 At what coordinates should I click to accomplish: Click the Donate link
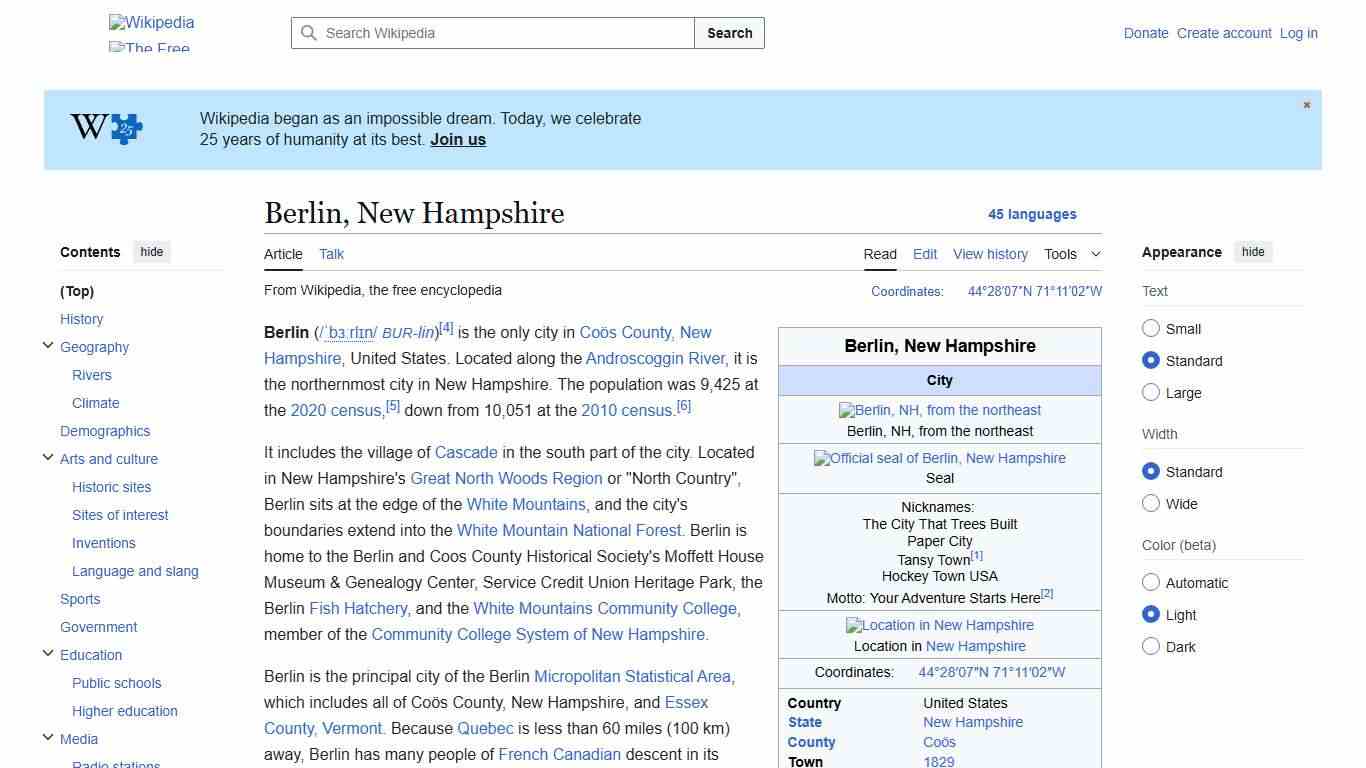[1146, 33]
